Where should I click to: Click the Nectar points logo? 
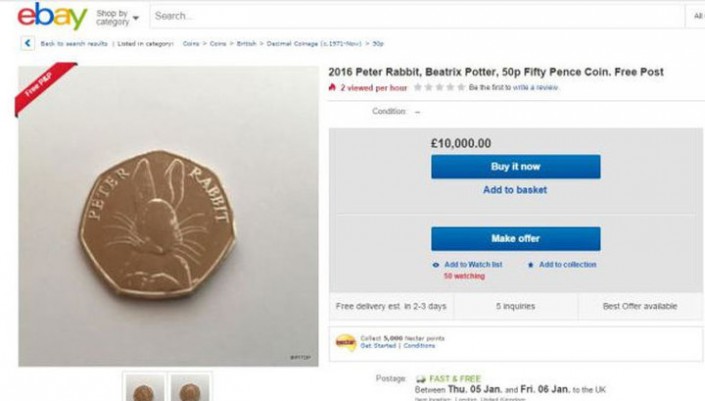pos(345,342)
